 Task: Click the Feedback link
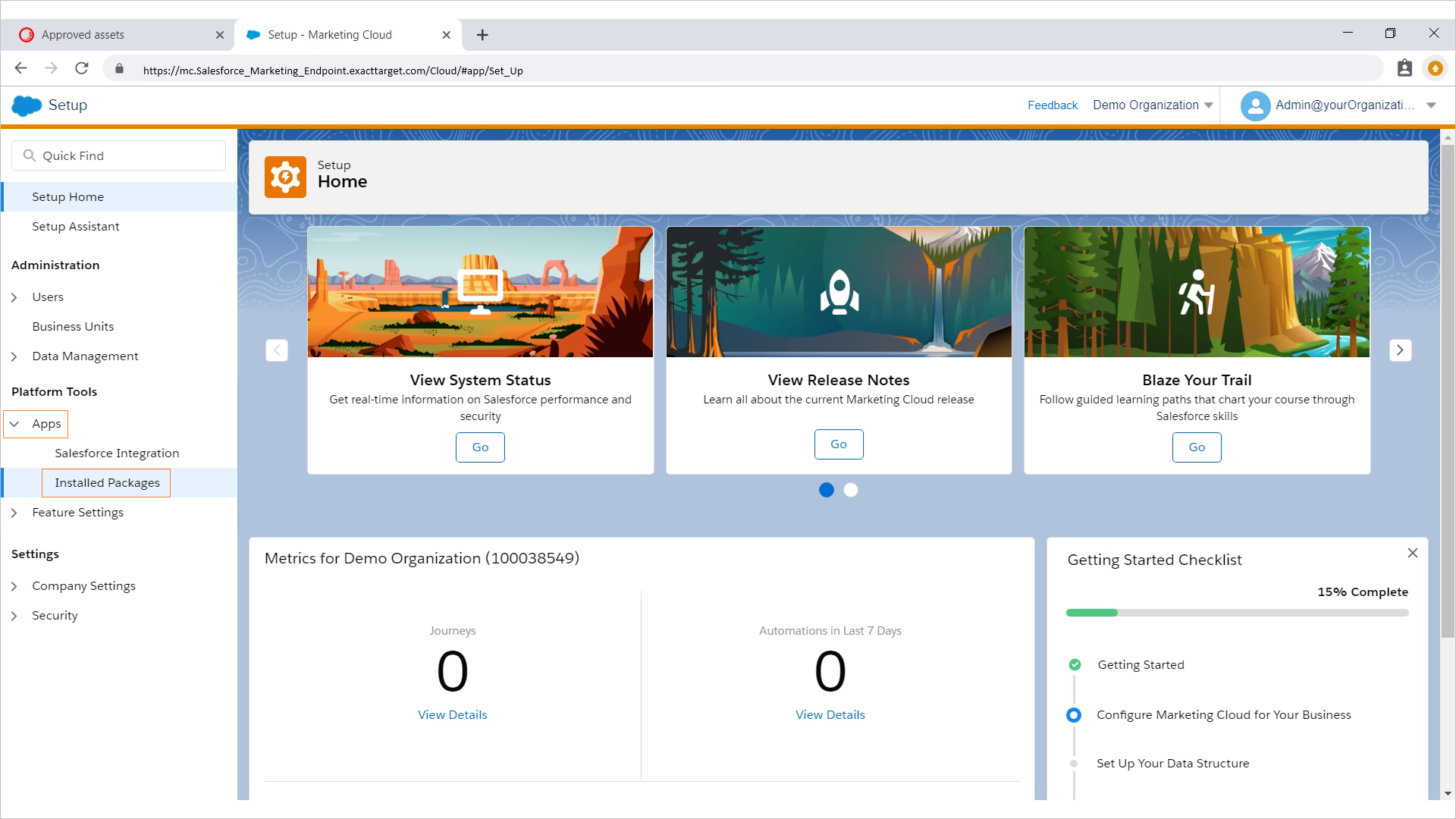click(x=1053, y=105)
